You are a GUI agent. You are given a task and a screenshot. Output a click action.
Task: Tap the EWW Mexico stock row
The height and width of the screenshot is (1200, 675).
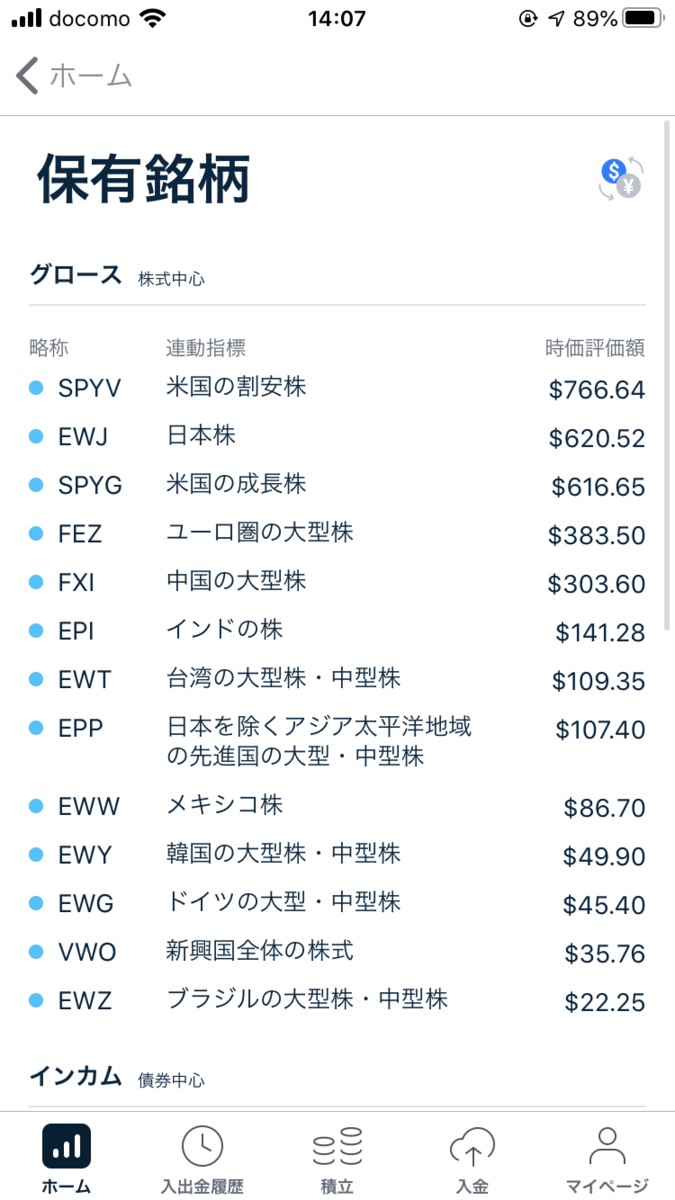point(337,807)
